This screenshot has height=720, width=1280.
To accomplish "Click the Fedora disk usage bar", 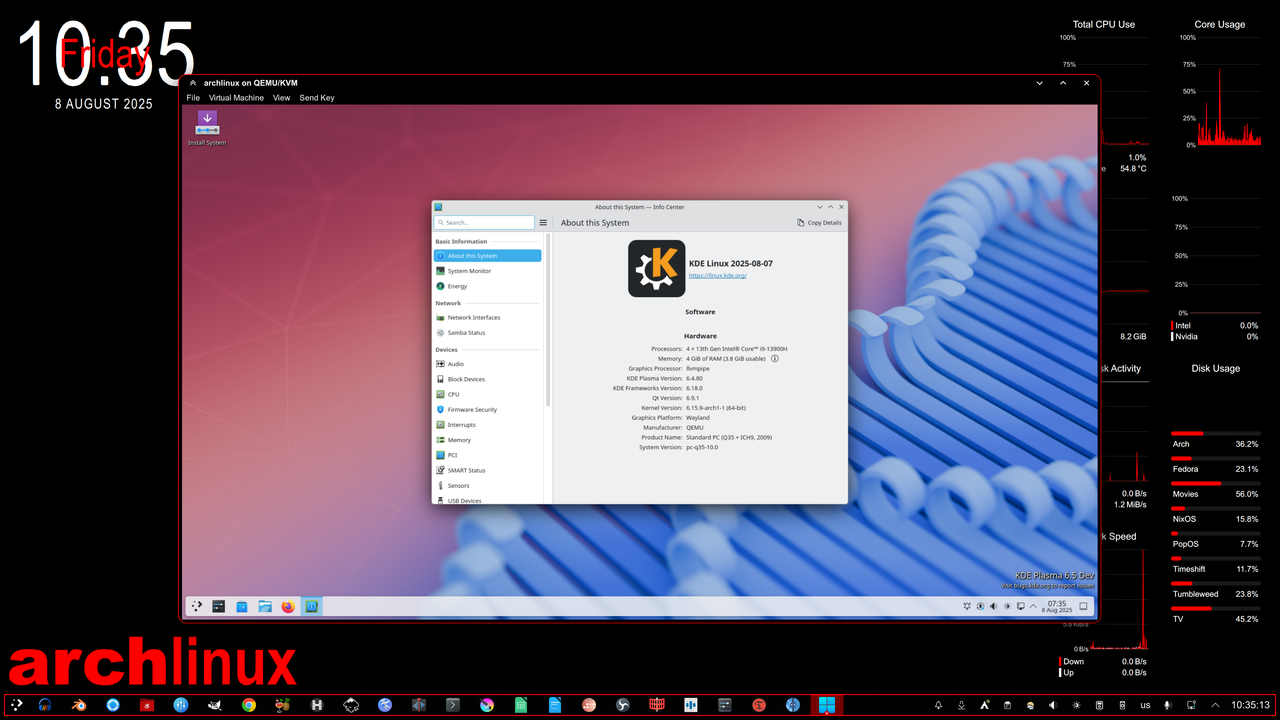I will (x=1215, y=459).
